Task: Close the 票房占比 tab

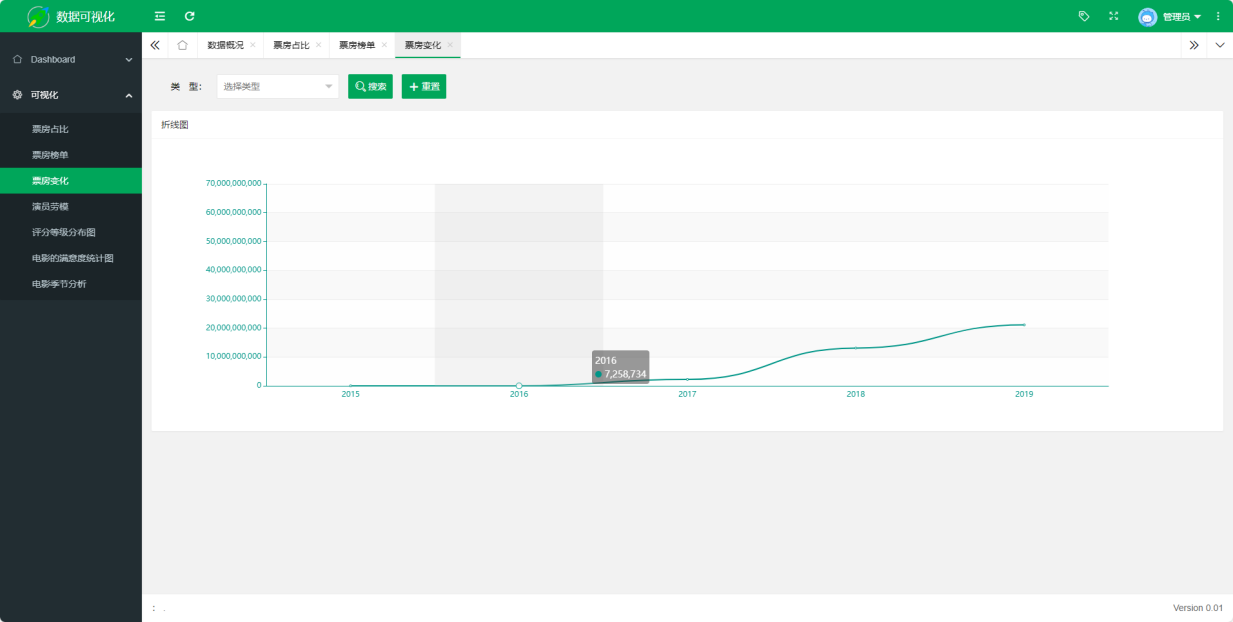Action: [x=318, y=45]
